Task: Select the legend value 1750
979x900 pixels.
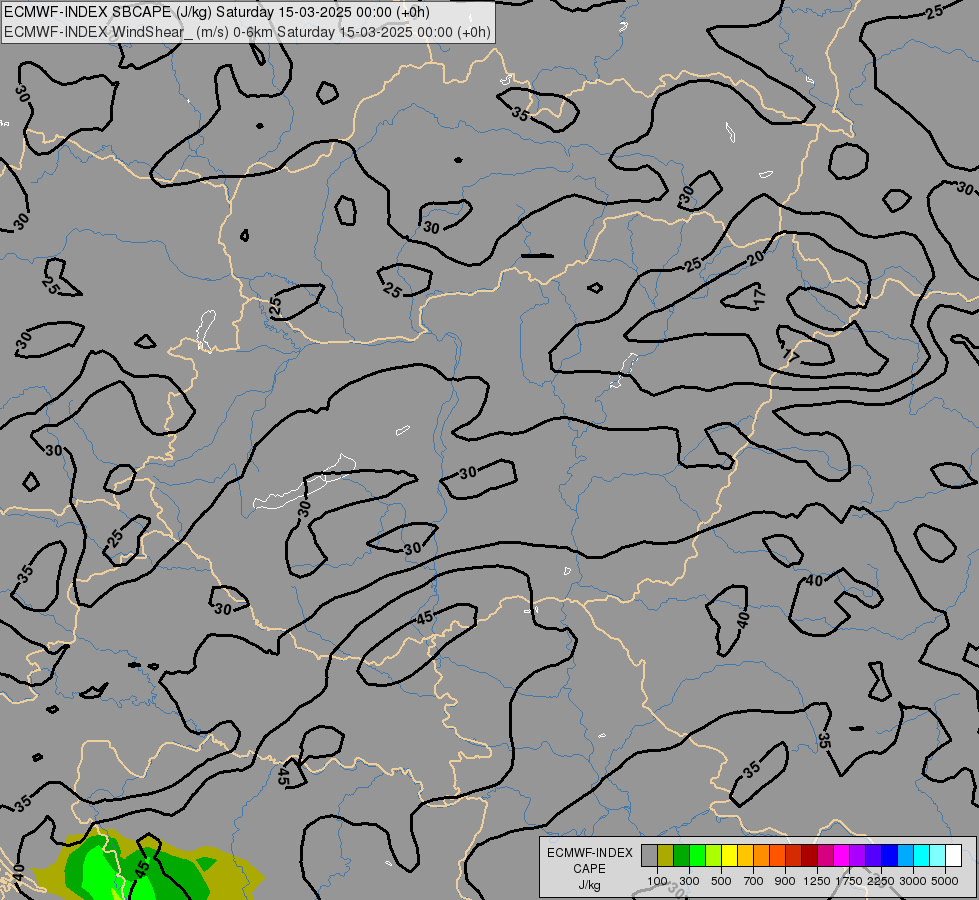Action: (x=849, y=881)
